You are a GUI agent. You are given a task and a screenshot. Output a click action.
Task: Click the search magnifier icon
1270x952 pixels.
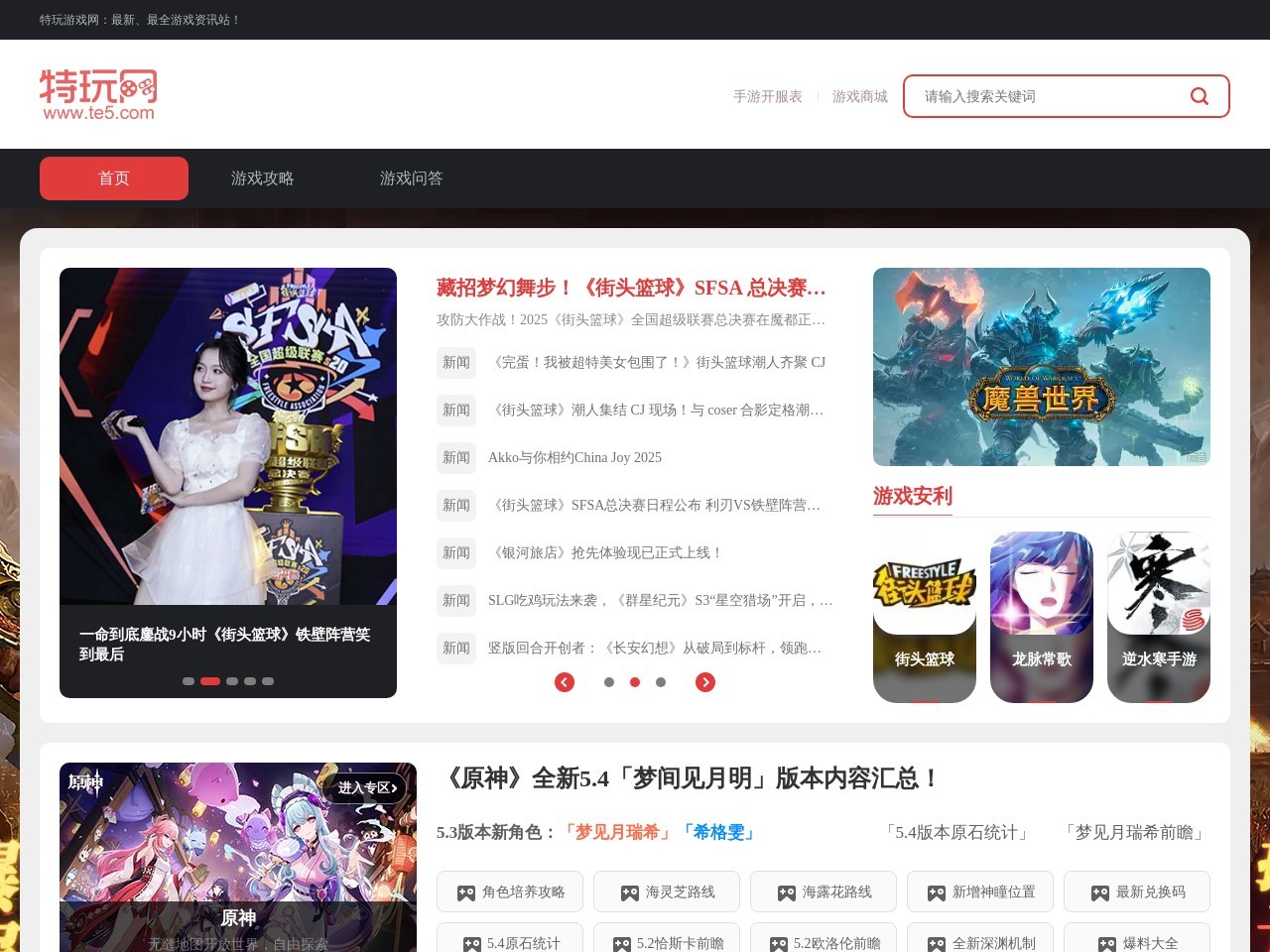[x=1199, y=96]
